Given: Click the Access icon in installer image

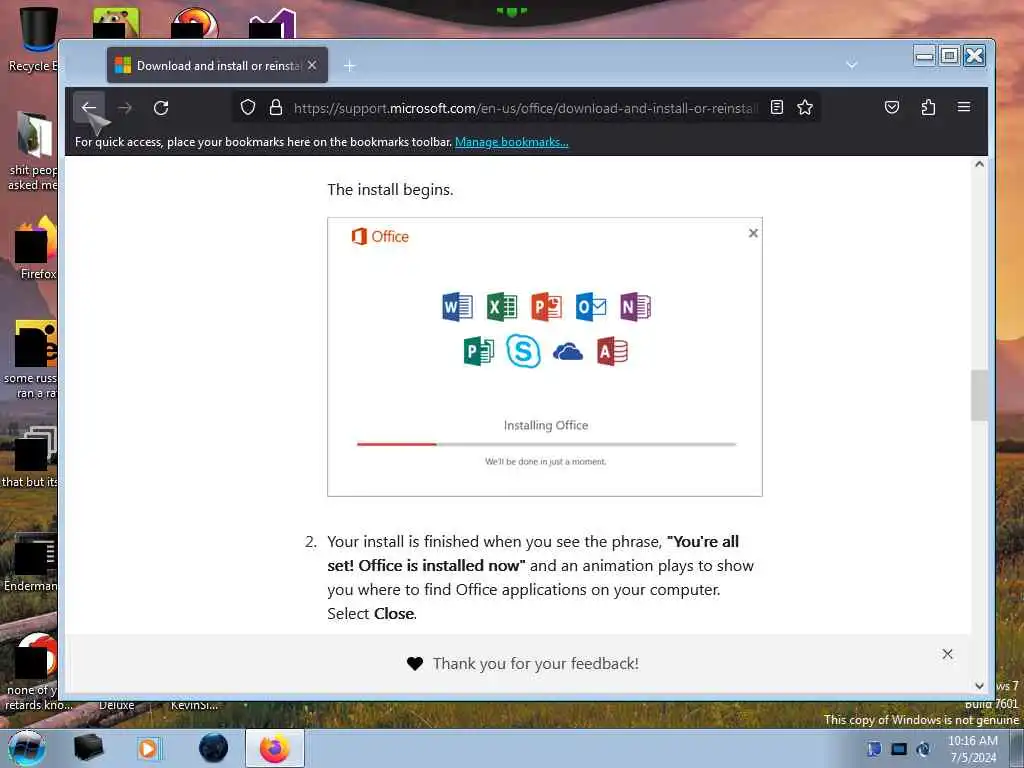Looking at the screenshot, I should tap(613, 351).
